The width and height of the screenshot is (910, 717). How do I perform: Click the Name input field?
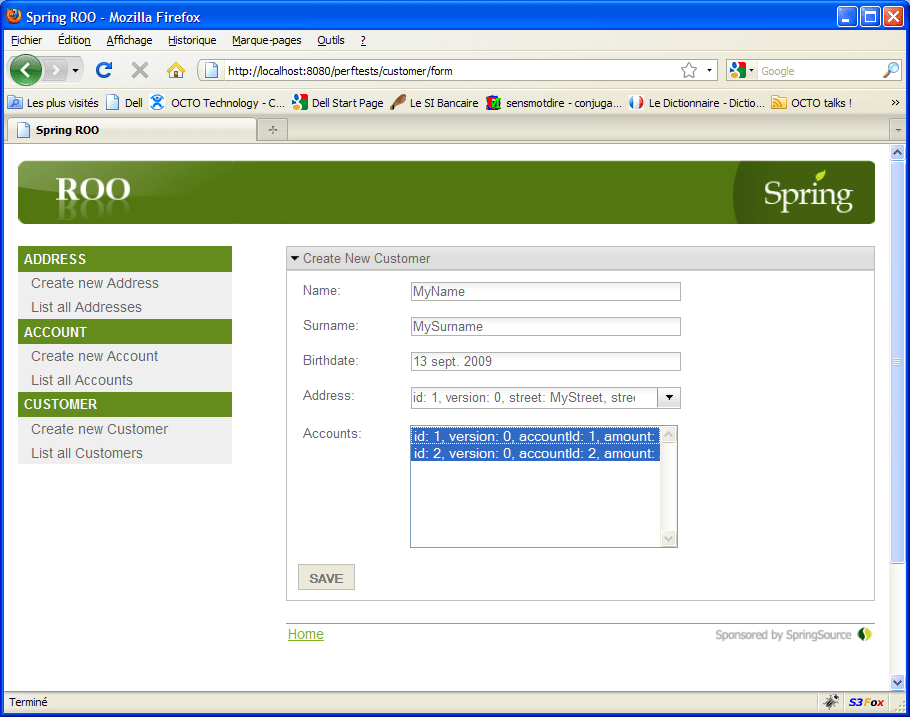[545, 291]
